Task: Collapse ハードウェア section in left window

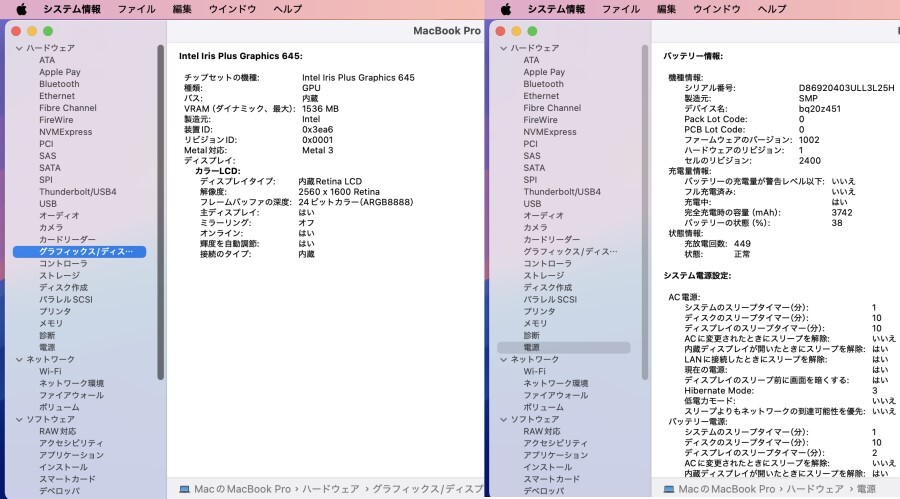Action: pyautogui.click(x=19, y=48)
